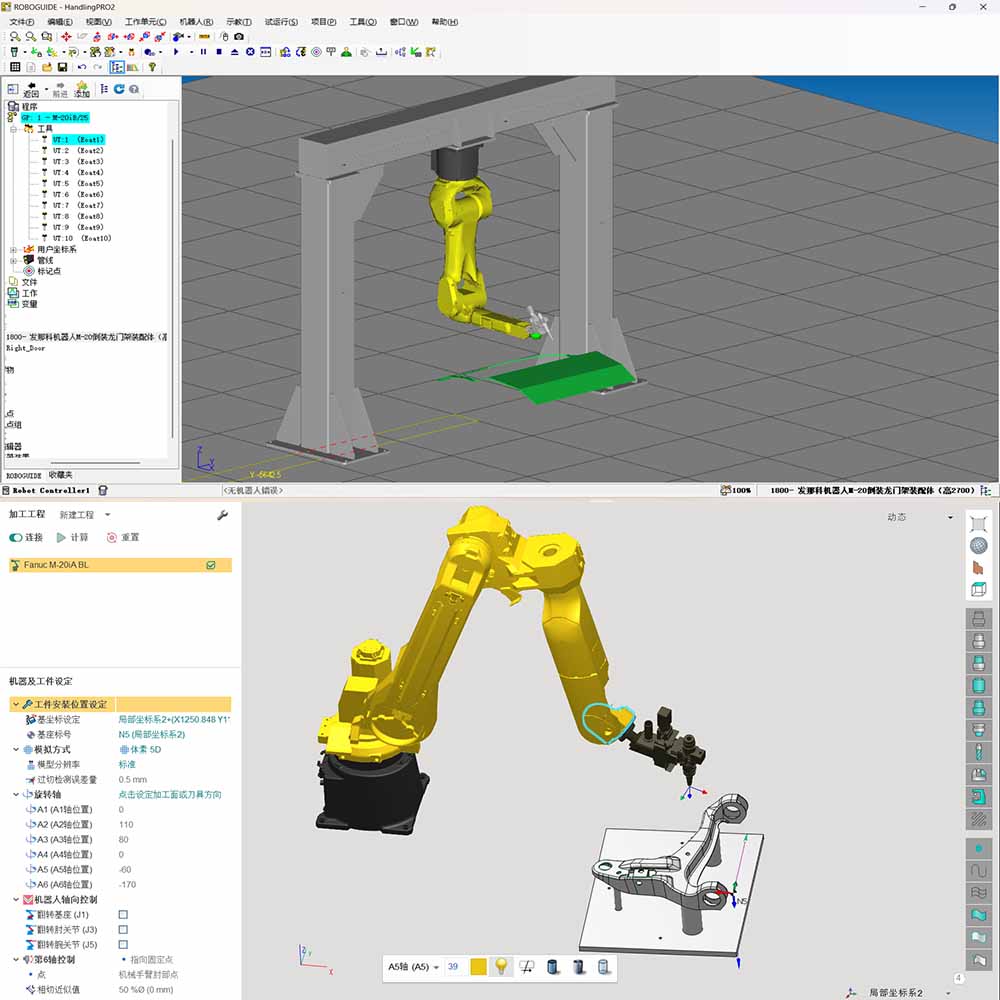Click the light bulb icon in bottom bar
This screenshot has width=1000, height=1000.
click(x=502, y=967)
